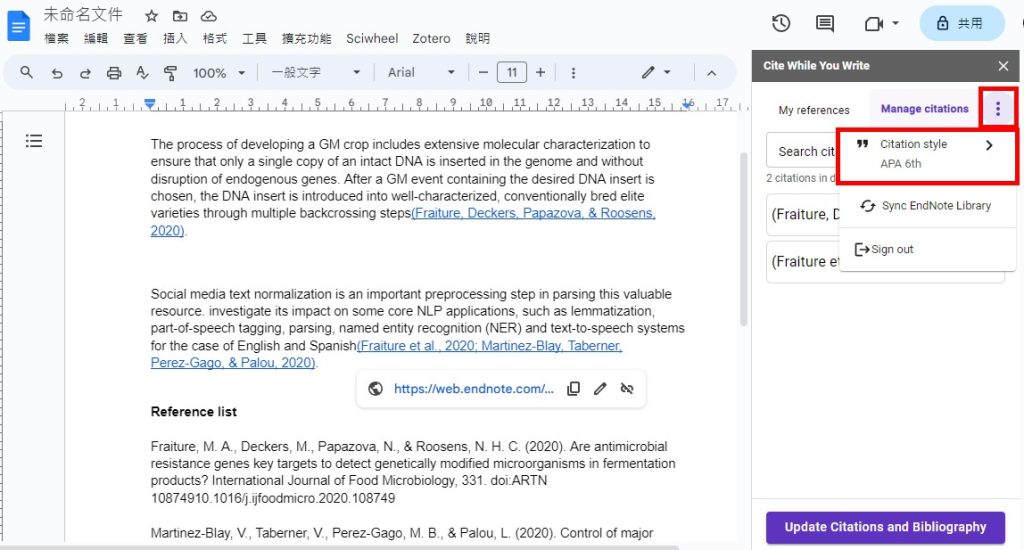1024x550 pixels.
Task: Search the menus magnifier icon
Action: click(26, 73)
